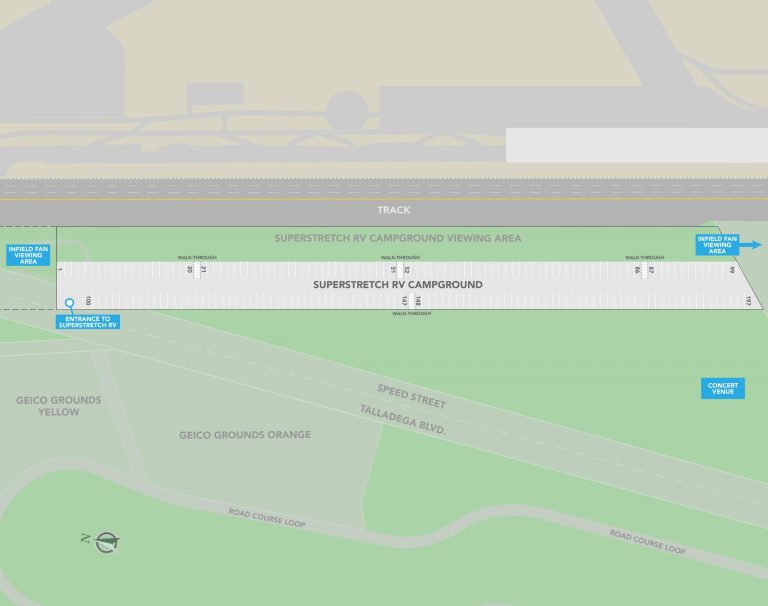Click the Geico Grounds Orange label

coord(245,435)
